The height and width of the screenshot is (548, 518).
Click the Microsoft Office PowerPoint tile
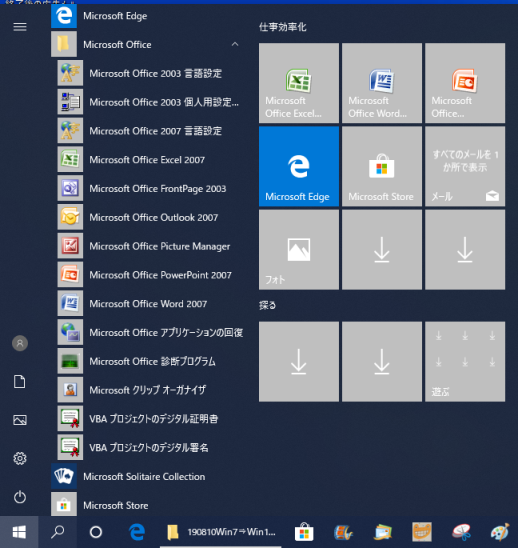coord(465,83)
